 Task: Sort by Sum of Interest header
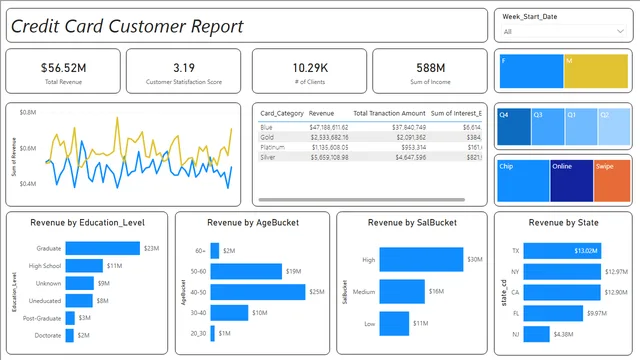pos(456,113)
